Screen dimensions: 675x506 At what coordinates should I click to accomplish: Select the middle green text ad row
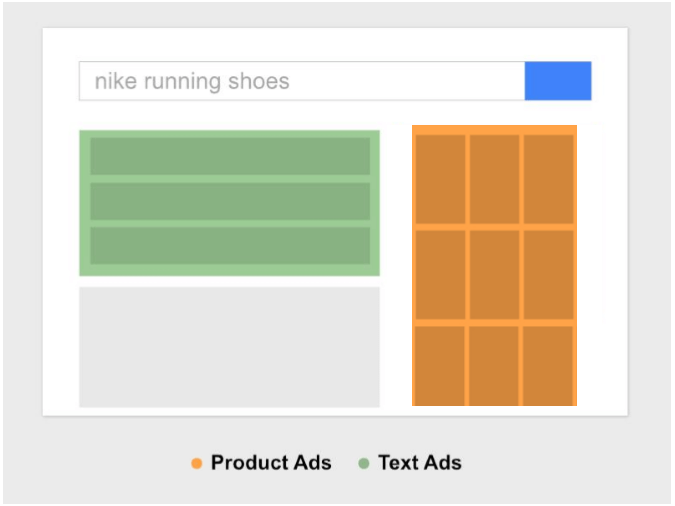tap(230, 201)
